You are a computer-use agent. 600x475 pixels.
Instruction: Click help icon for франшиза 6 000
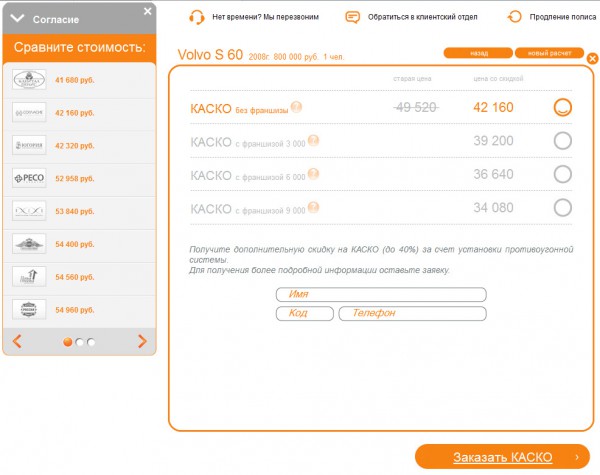pyautogui.click(x=314, y=175)
